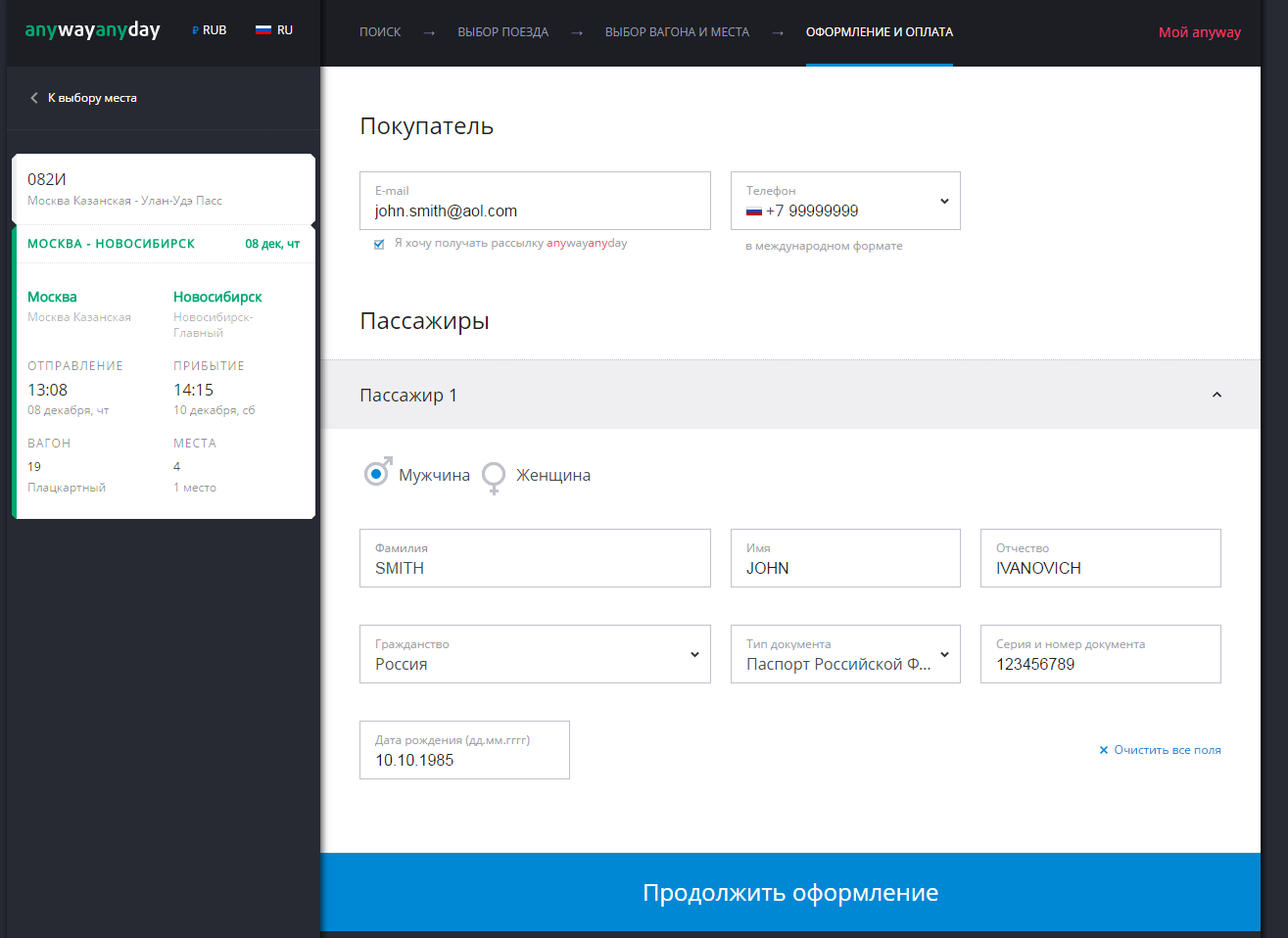Expand the phone country code dropdown
This screenshot has height=938, width=1288.
pyautogui.click(x=944, y=201)
